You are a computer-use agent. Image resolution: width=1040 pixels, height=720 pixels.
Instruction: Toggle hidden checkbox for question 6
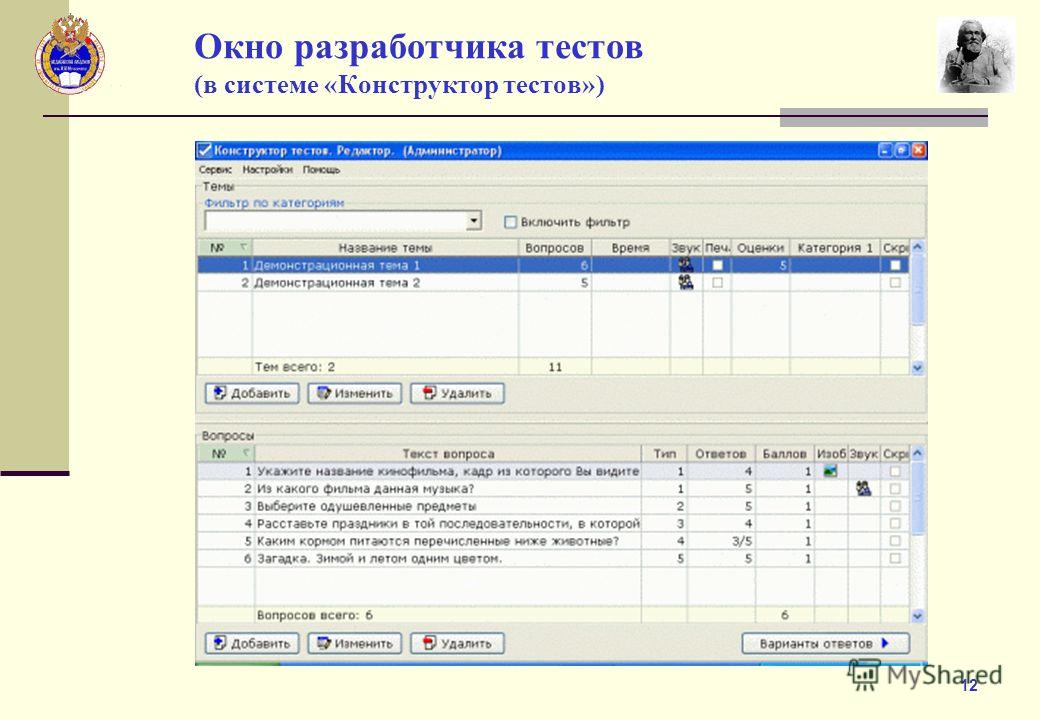click(x=895, y=558)
